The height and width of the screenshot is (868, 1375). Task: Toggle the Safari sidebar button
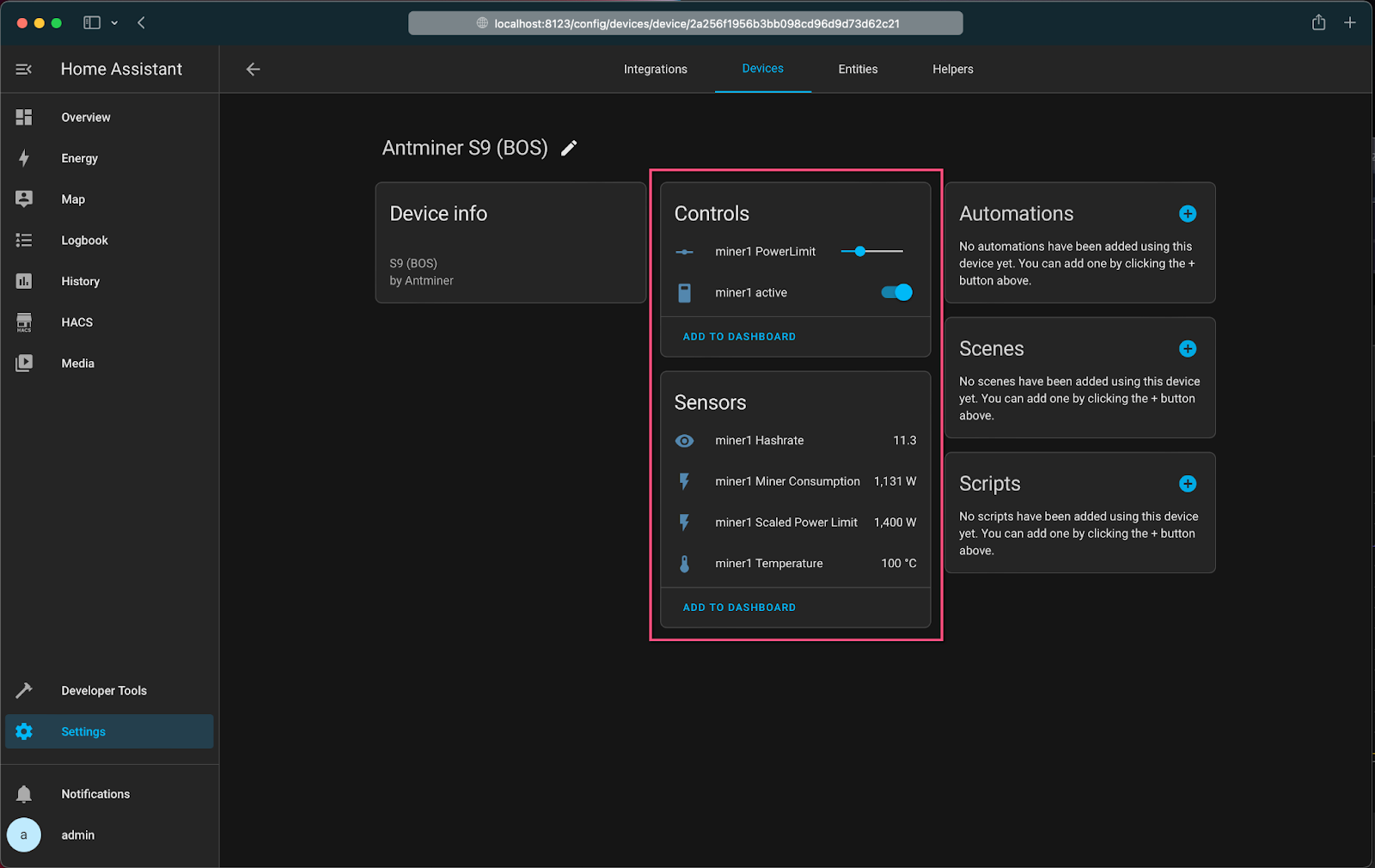pyautogui.click(x=92, y=22)
